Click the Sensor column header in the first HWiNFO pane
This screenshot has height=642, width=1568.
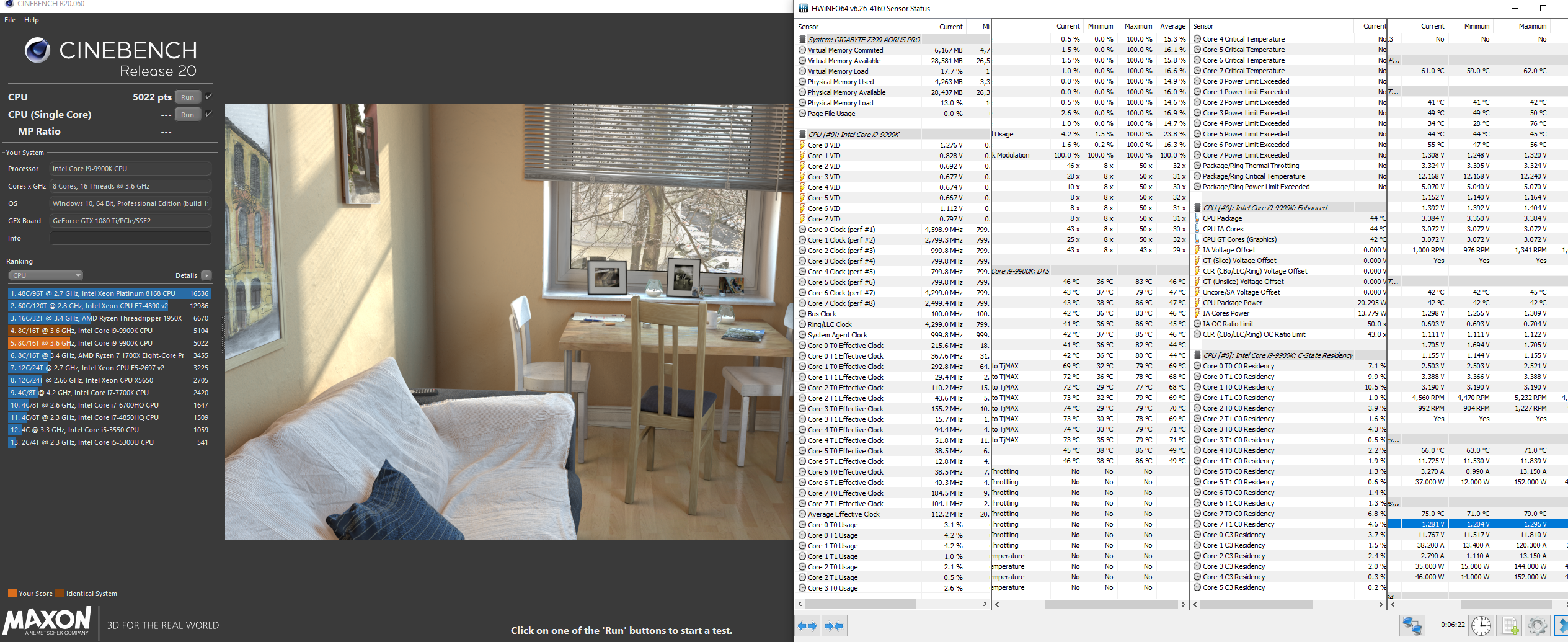pos(857,27)
